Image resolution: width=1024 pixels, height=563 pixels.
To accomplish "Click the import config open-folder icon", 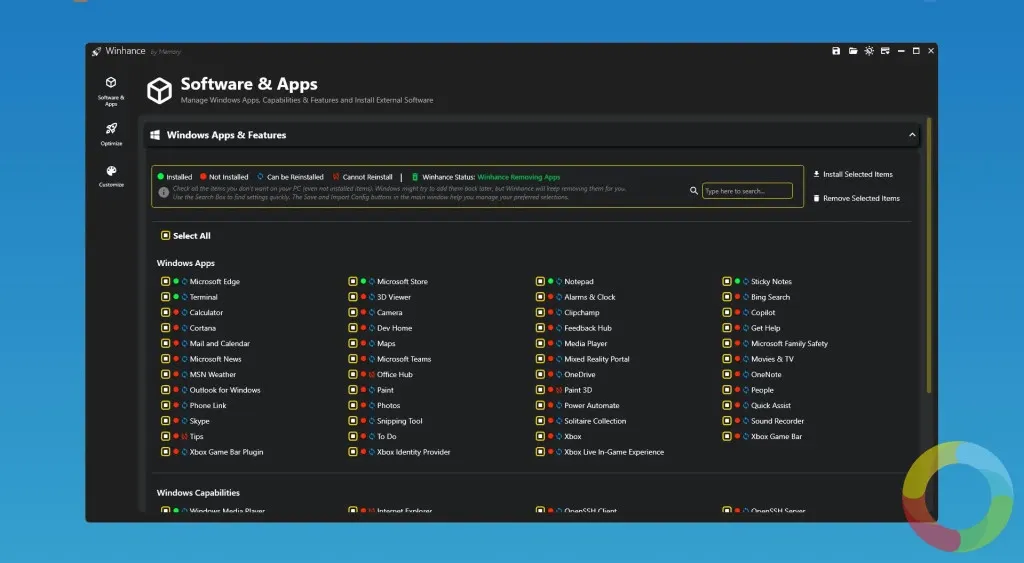I will (853, 51).
